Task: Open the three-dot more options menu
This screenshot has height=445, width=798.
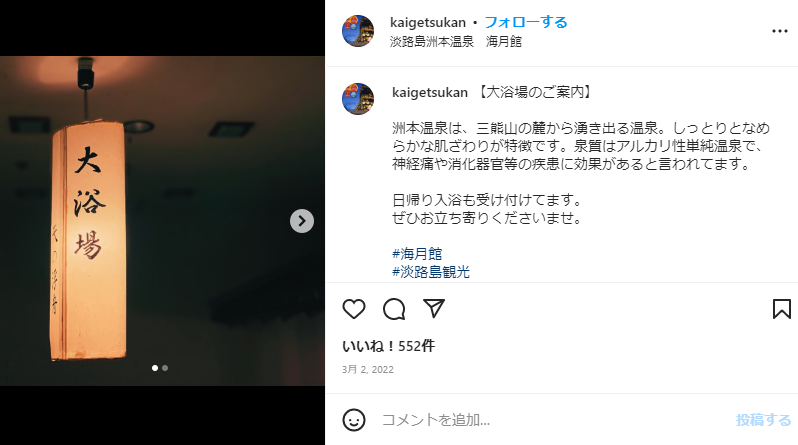Action: pyautogui.click(x=780, y=31)
